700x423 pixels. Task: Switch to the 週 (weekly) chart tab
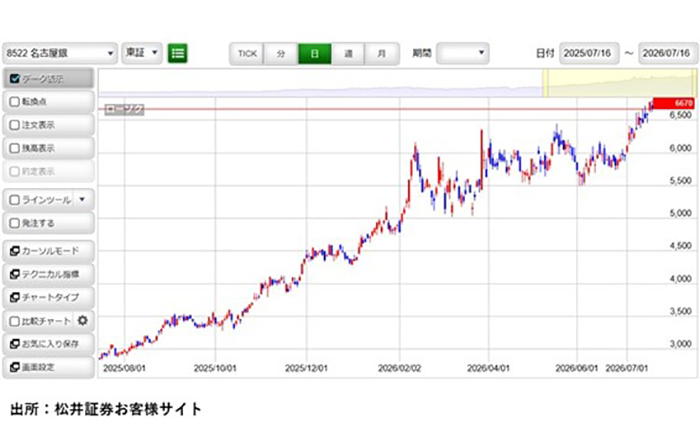pyautogui.click(x=348, y=54)
